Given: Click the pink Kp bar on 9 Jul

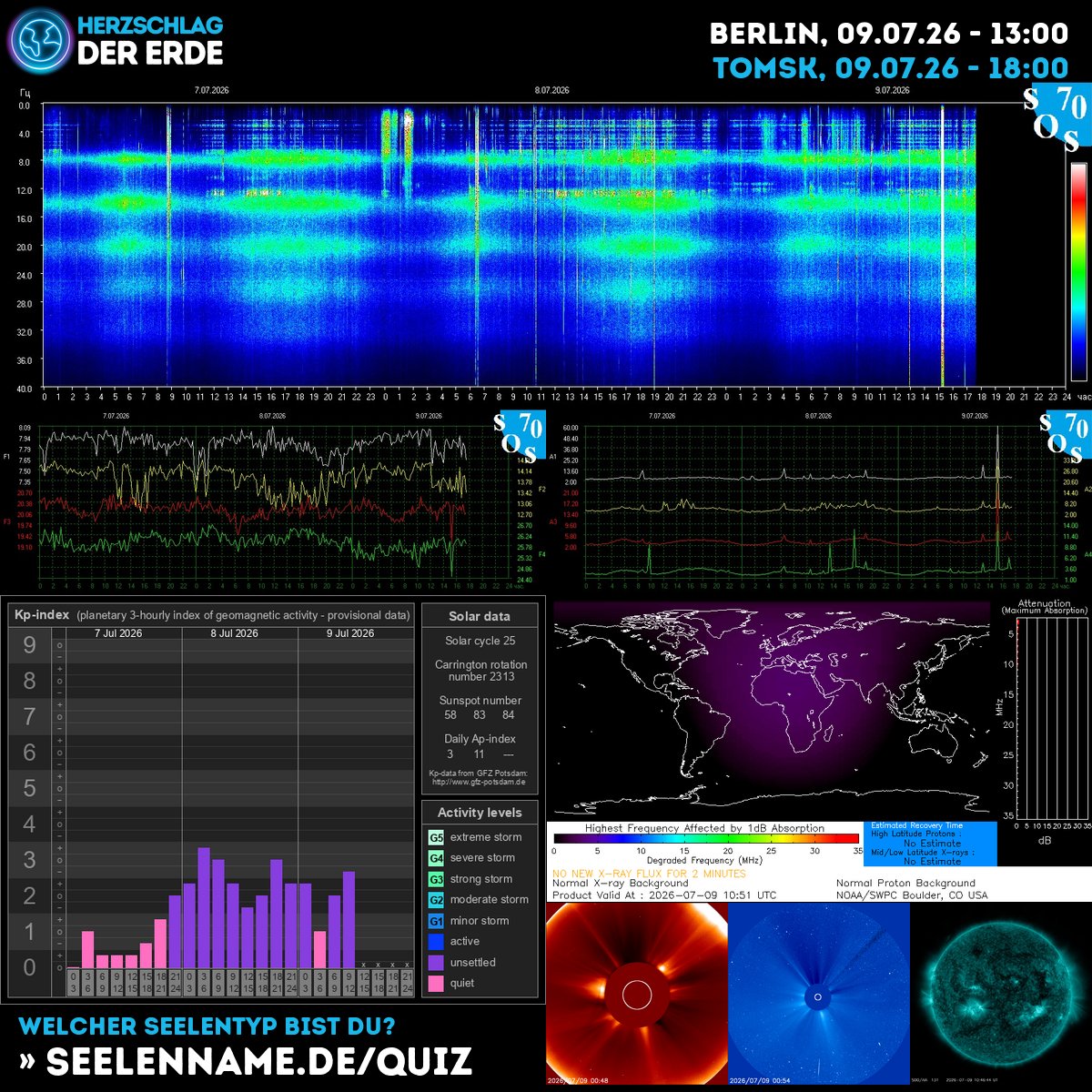Looking at the screenshot, I should coord(319,950).
